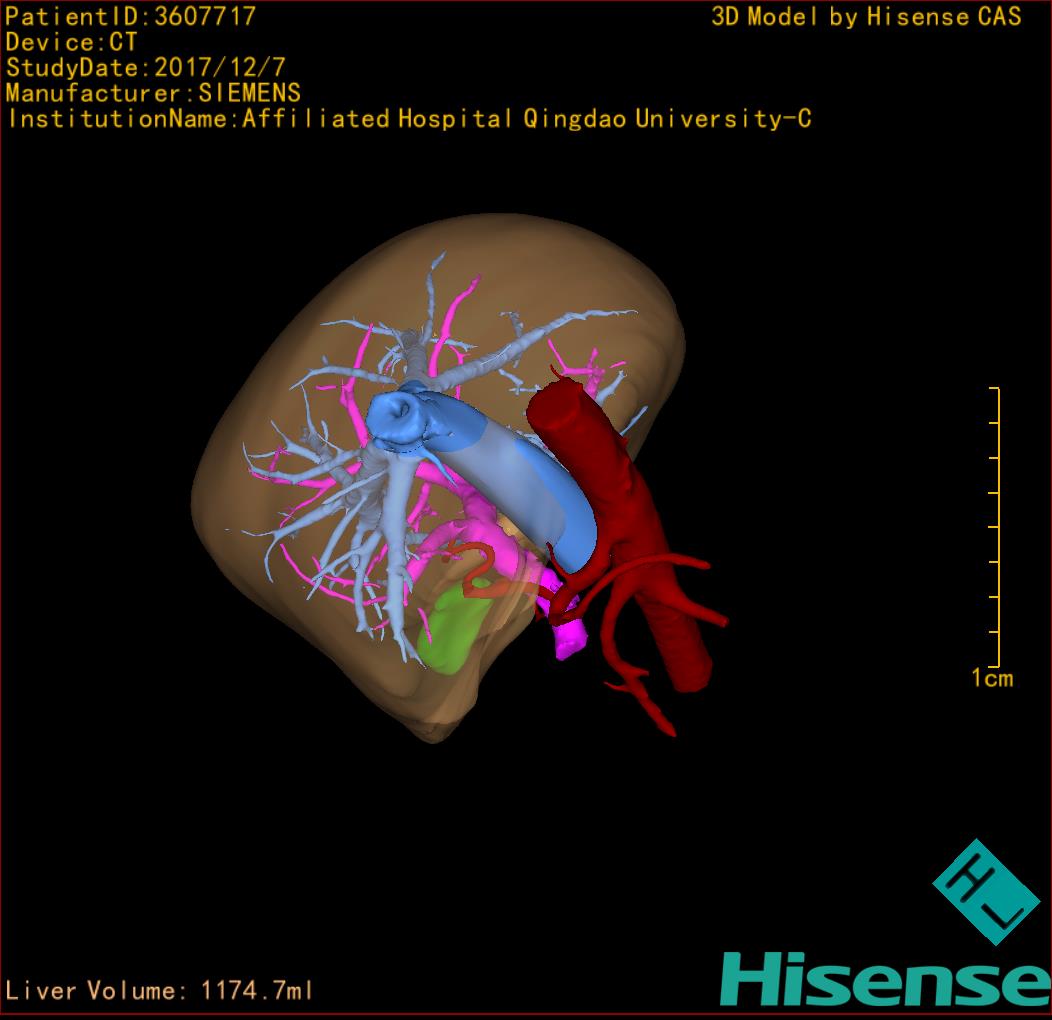Screen dimensions: 1052x1020
Task: Click the Device:CT label
Action: coord(71,42)
